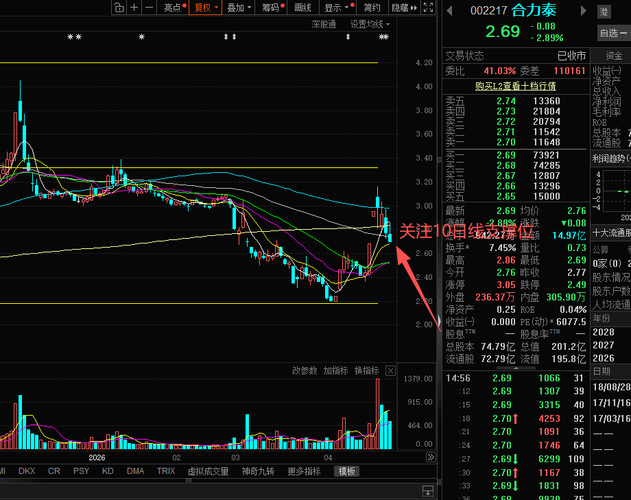This screenshot has width=631, height=500.
Task: Click 加指标 to add indicator
Action: click(335, 371)
